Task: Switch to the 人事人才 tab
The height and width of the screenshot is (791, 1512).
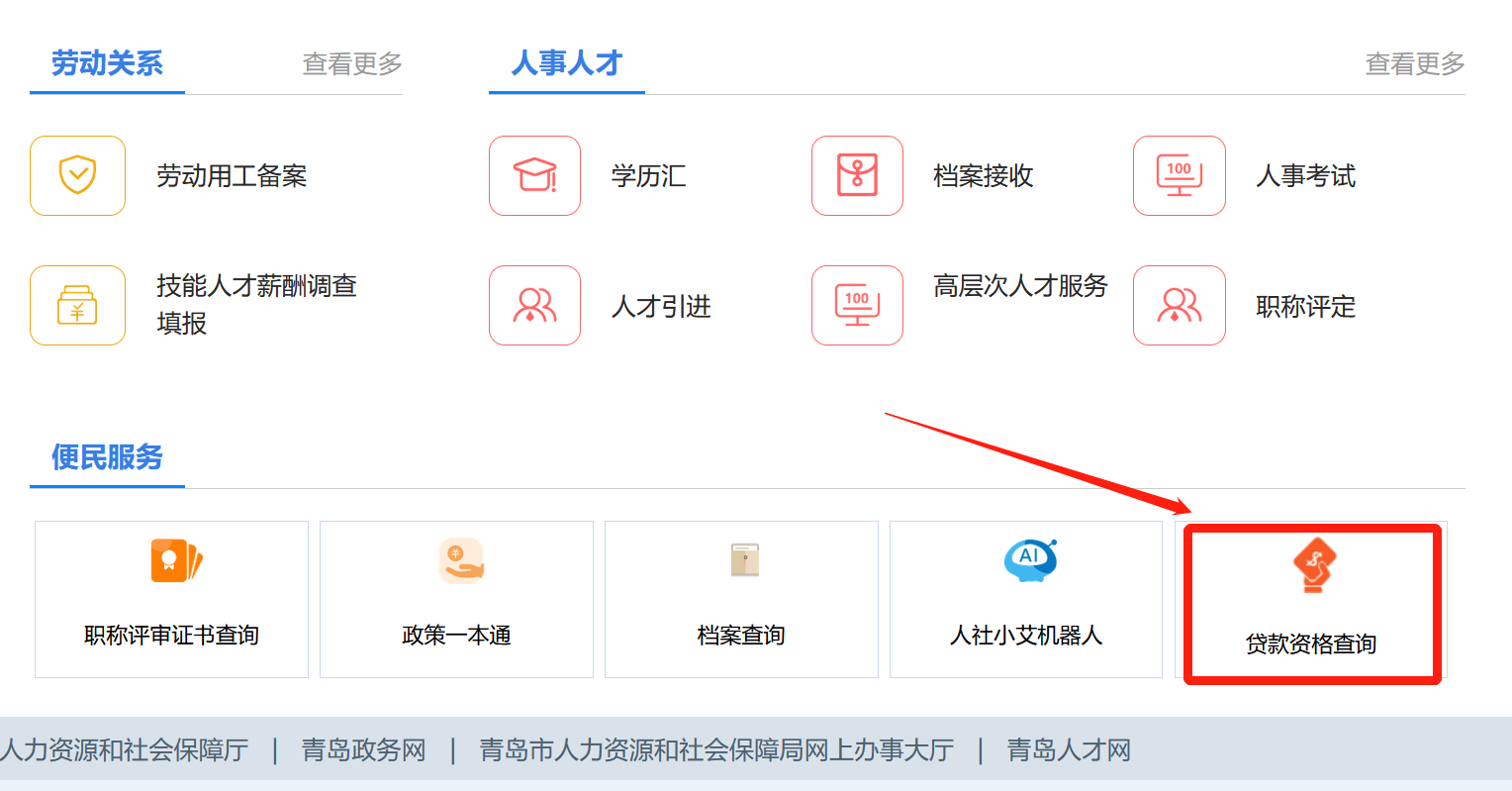Action: 567,63
